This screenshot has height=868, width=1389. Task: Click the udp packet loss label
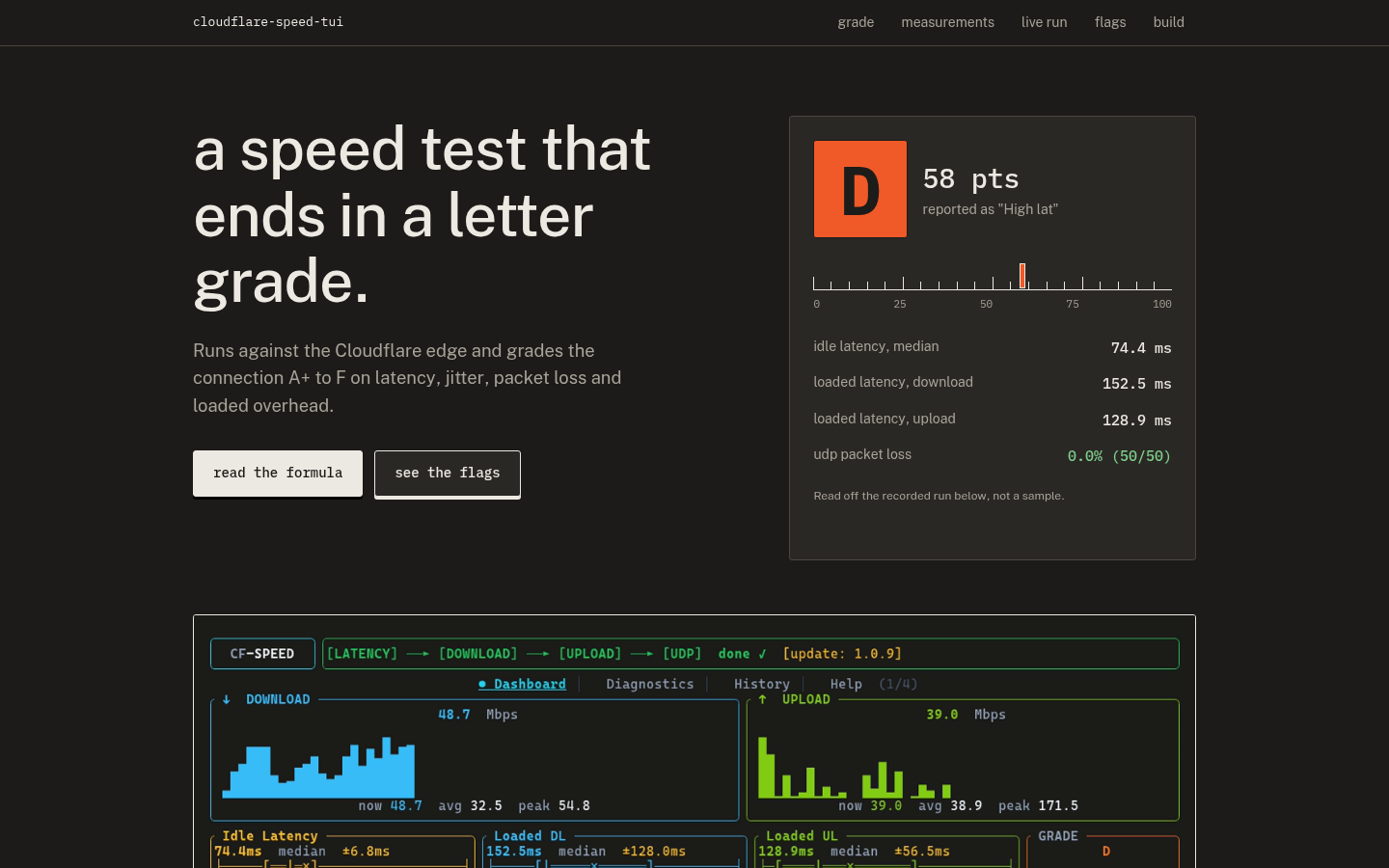[862, 454]
